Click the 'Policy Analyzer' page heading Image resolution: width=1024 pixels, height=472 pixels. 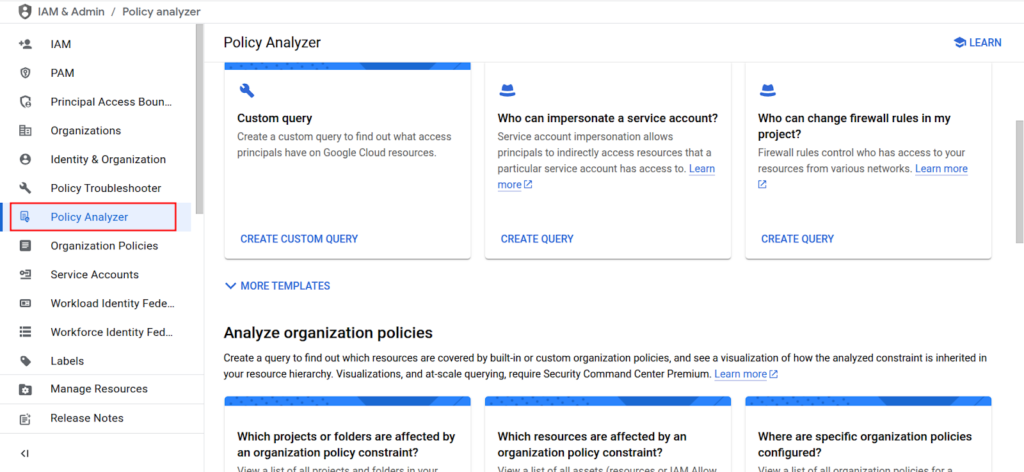coord(272,42)
